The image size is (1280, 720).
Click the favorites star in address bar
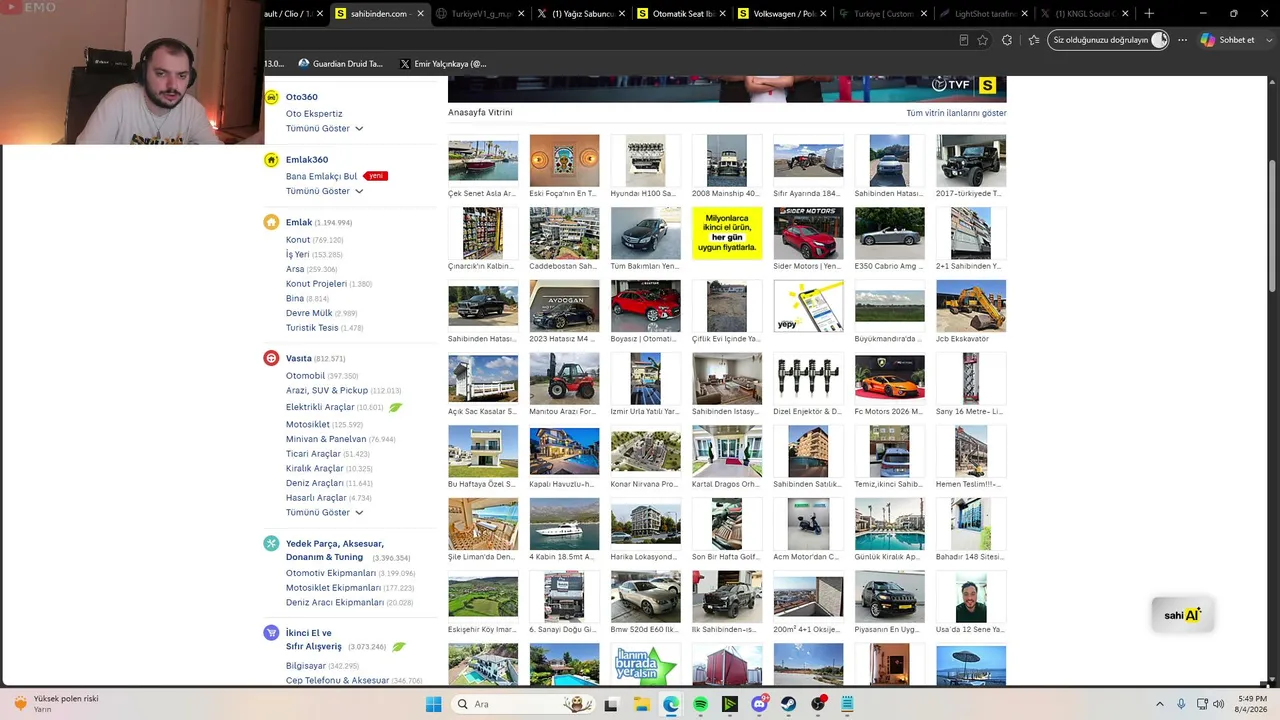point(983,40)
